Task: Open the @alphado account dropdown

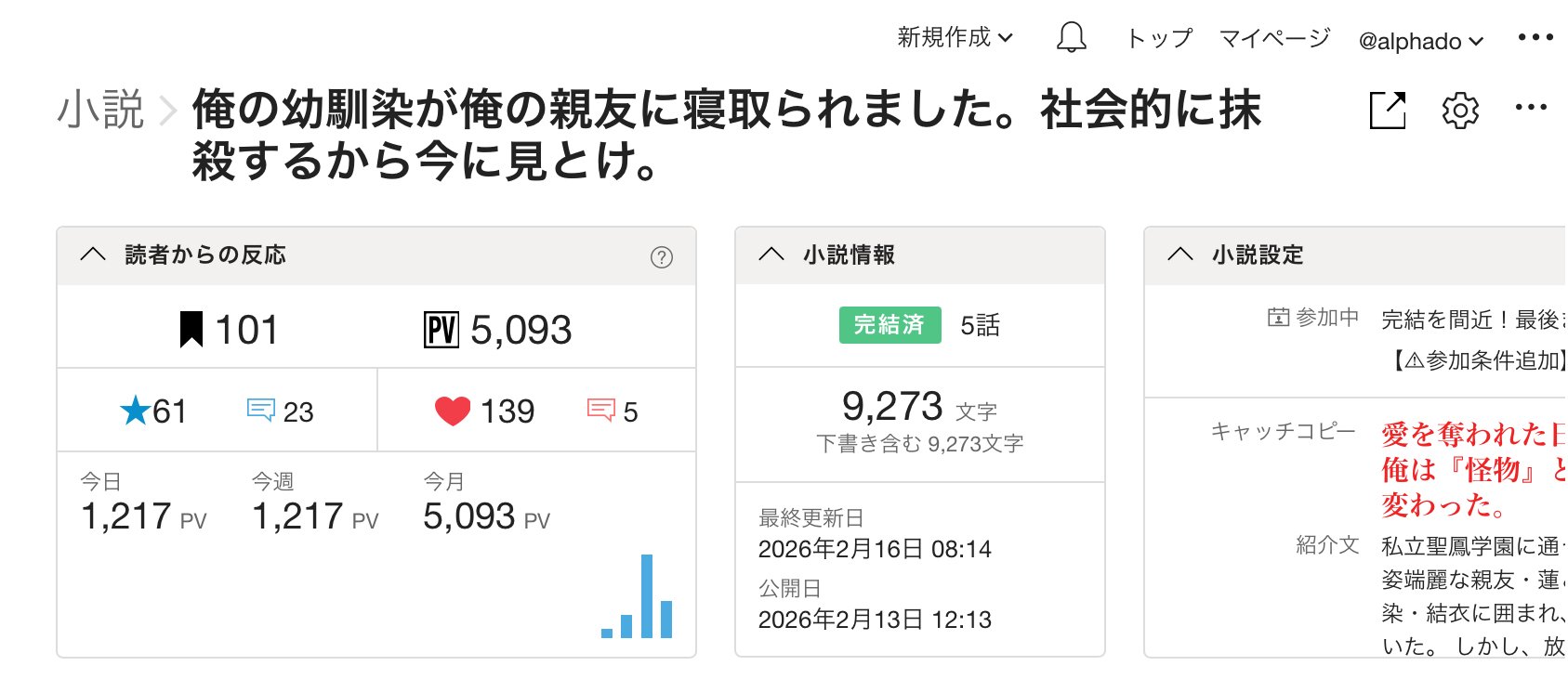Action: coord(1420,42)
